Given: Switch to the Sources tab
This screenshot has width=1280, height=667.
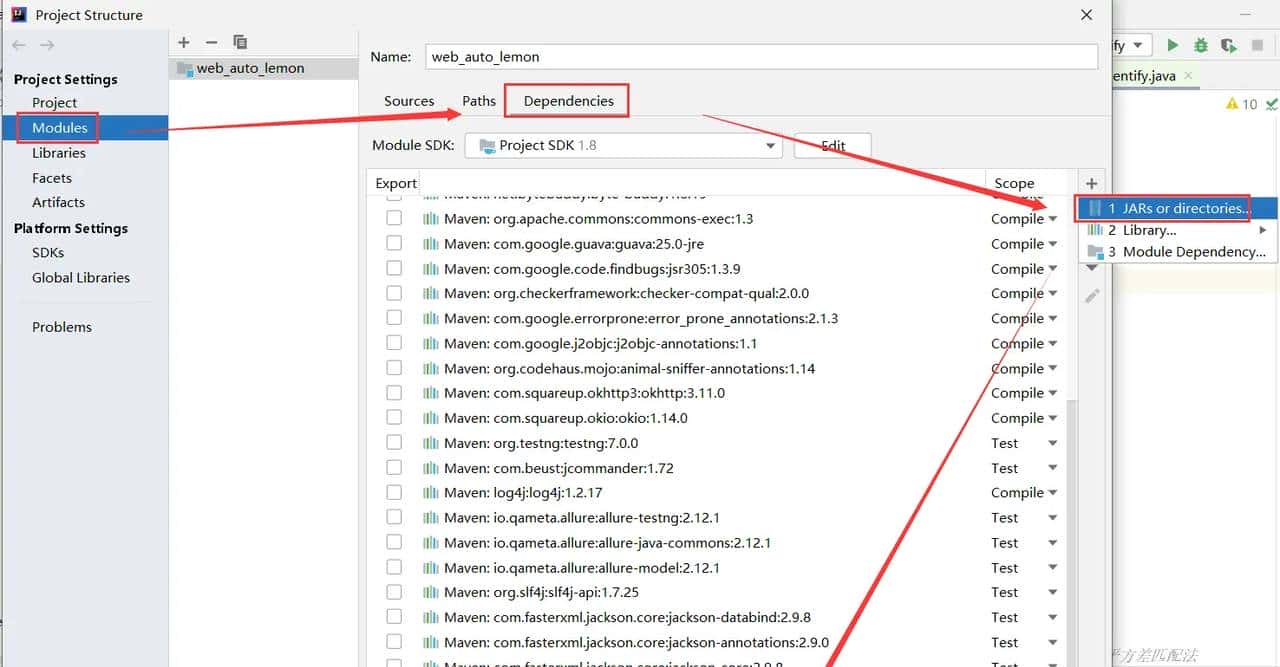Looking at the screenshot, I should 408,100.
